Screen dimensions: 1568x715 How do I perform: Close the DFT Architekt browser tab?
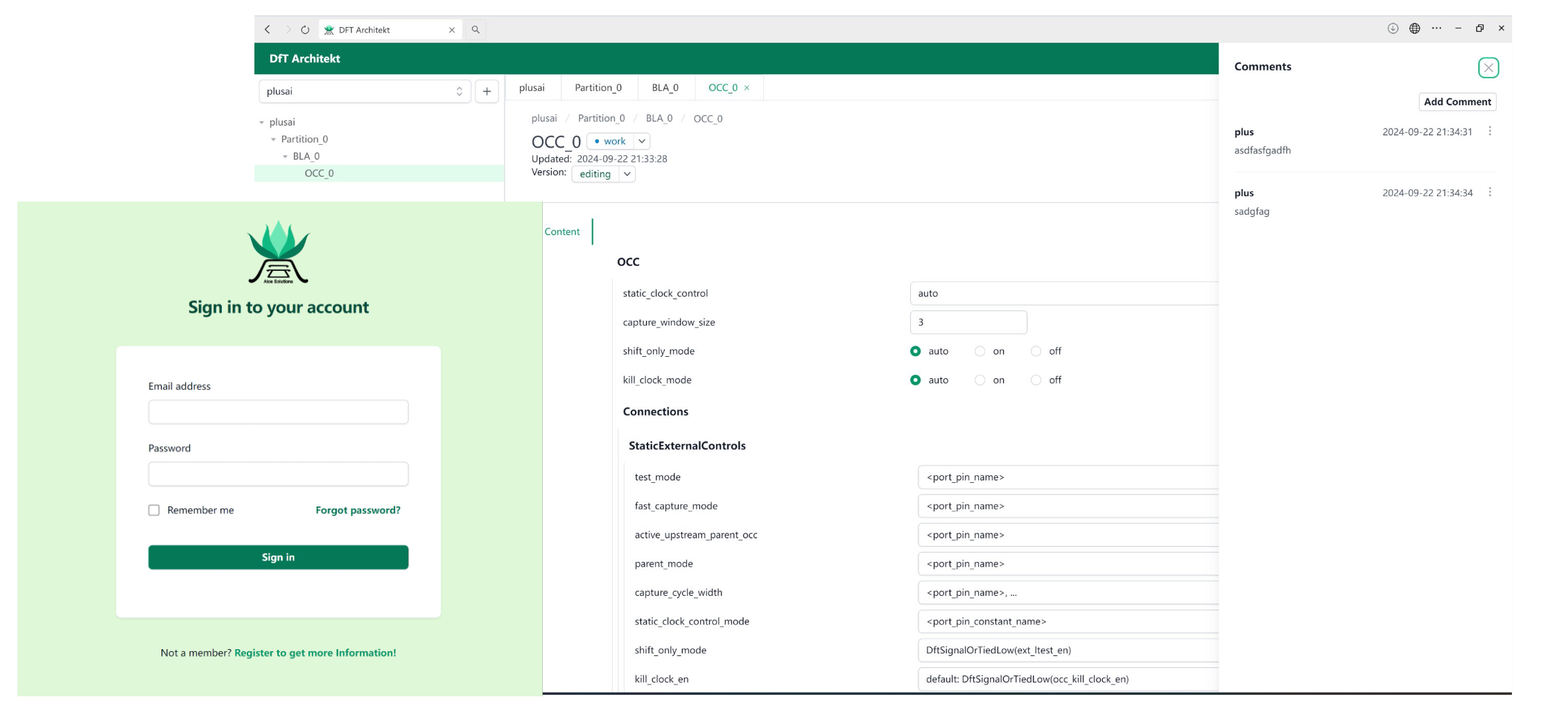click(452, 30)
